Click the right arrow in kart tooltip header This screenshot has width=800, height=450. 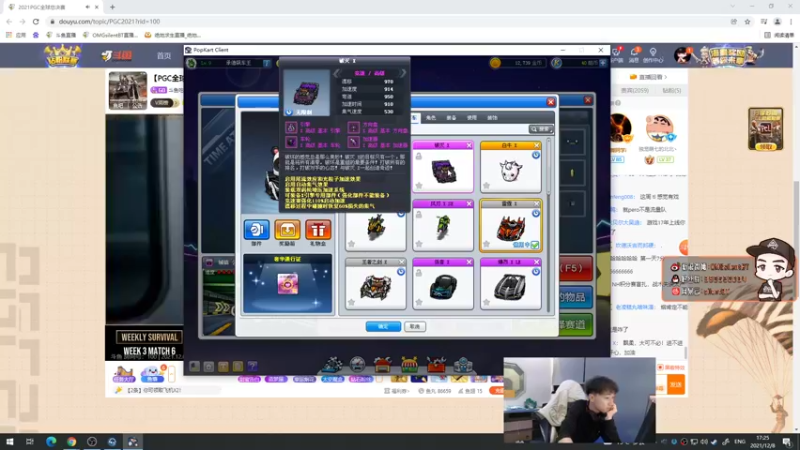pyautogui.click(x=403, y=73)
